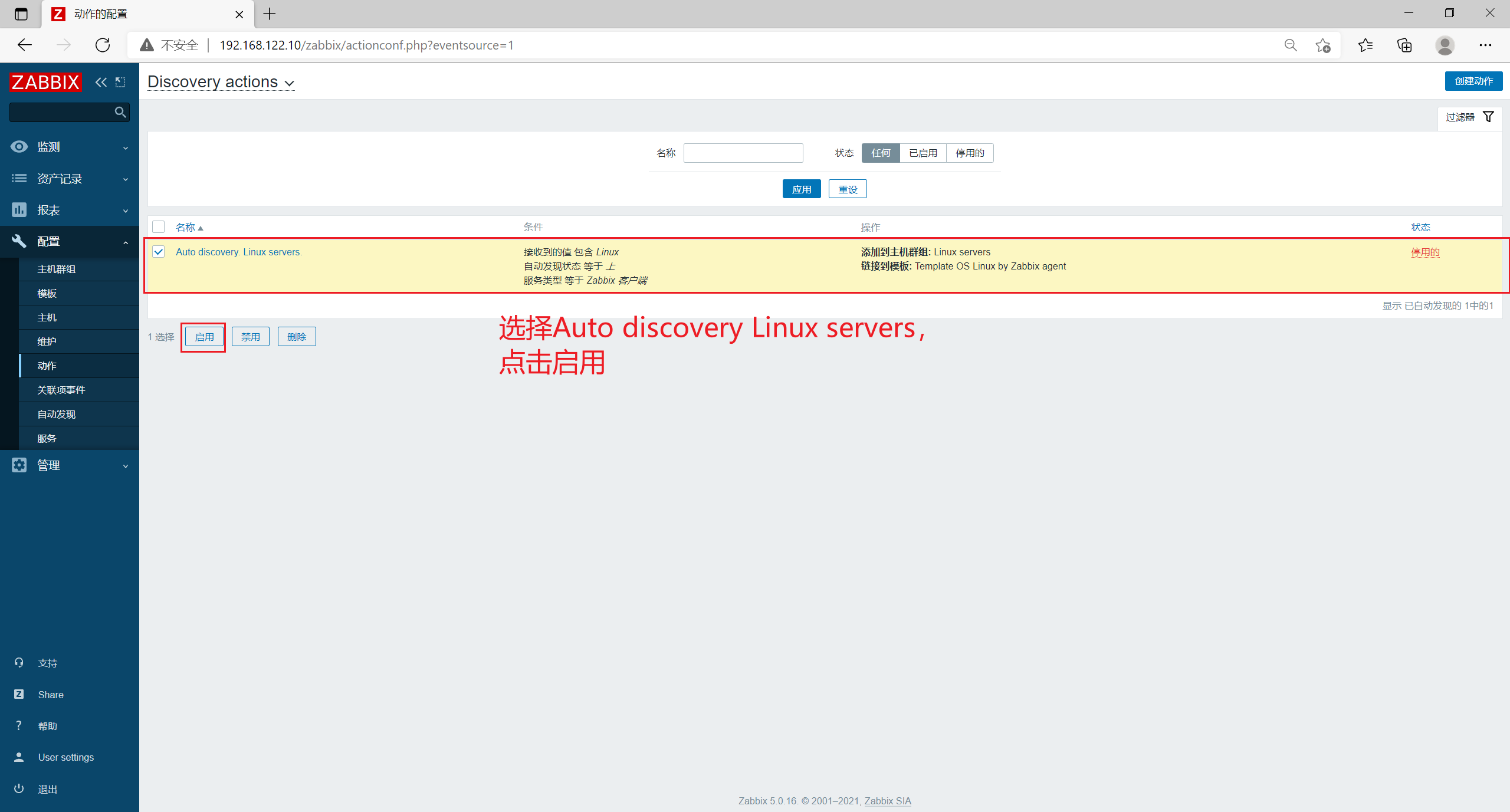
Task: Open Auto discovery. Linux servers. link
Action: 239,252
